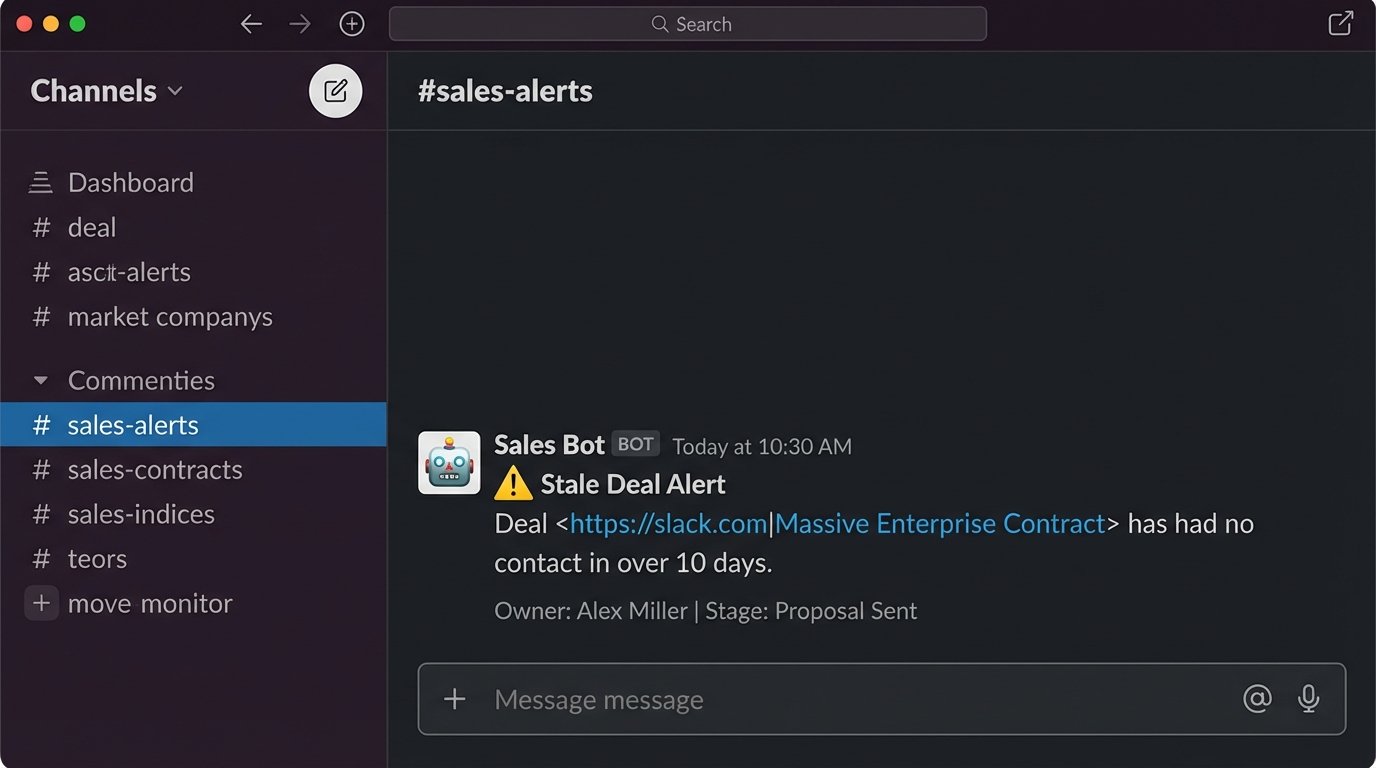Open the Sales Bot avatar image

point(448,462)
